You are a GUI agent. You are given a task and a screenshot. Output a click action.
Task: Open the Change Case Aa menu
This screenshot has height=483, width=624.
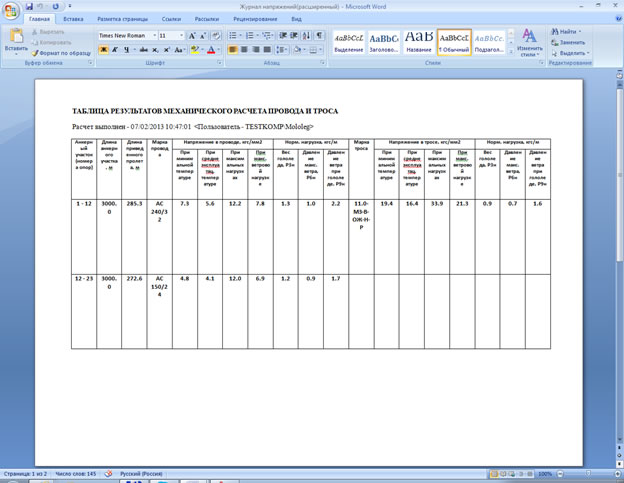click(x=179, y=50)
